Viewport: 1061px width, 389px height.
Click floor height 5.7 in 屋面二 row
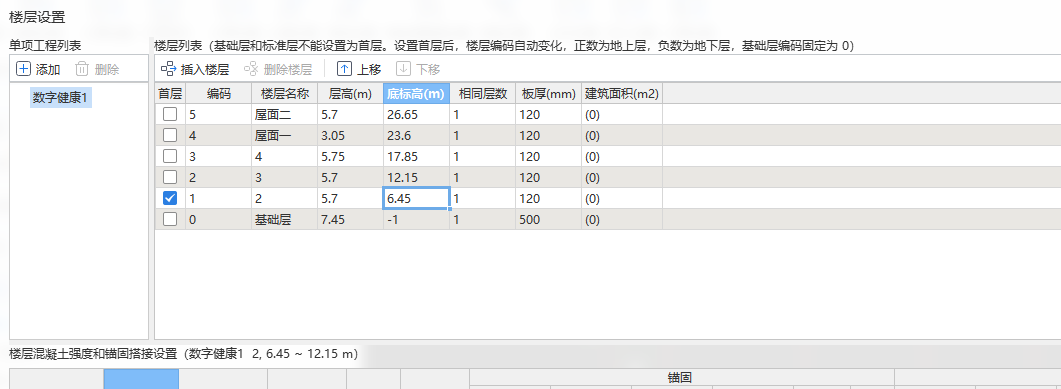click(350, 114)
